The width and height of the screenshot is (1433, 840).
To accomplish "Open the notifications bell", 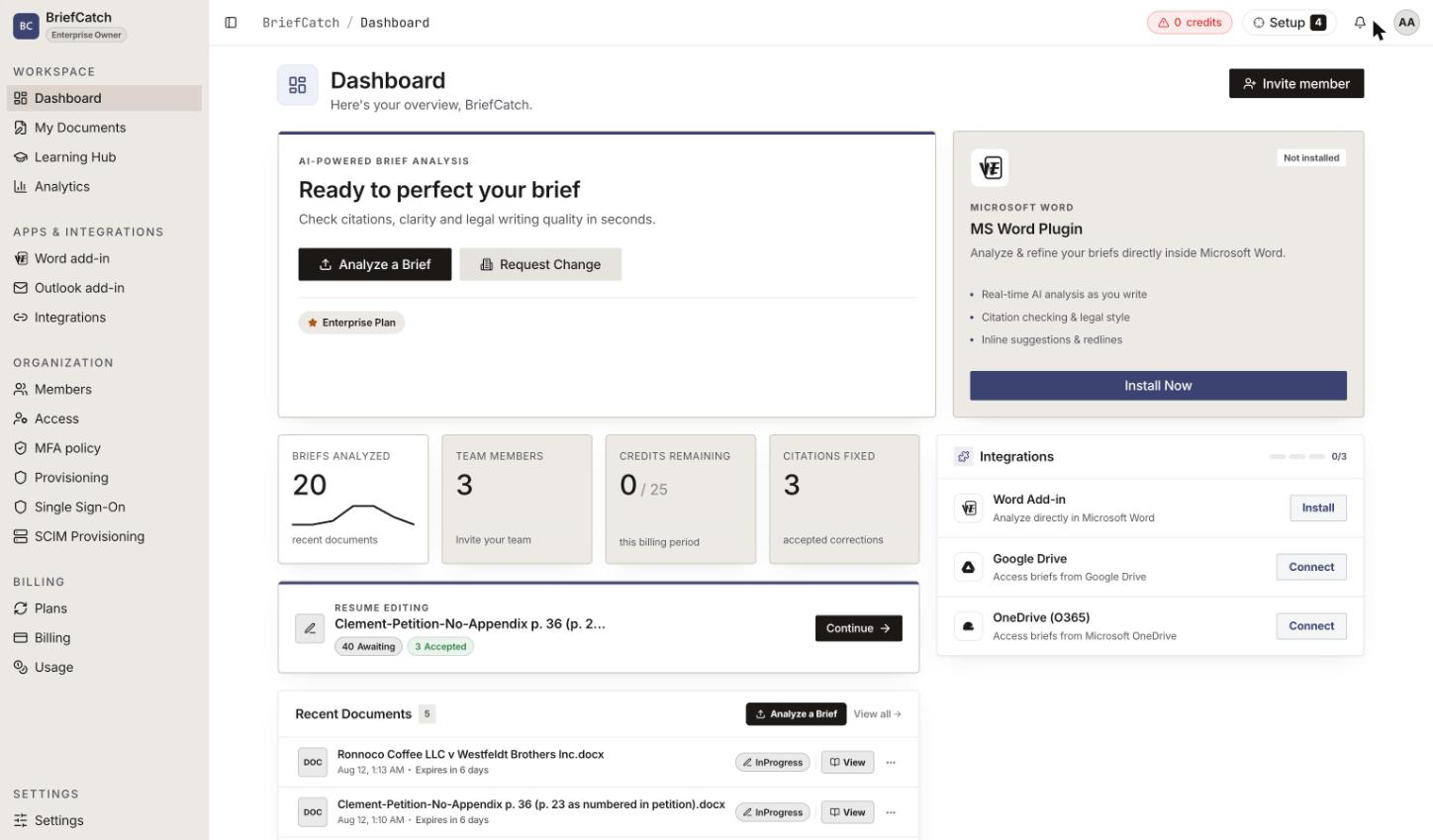I will point(1360,23).
